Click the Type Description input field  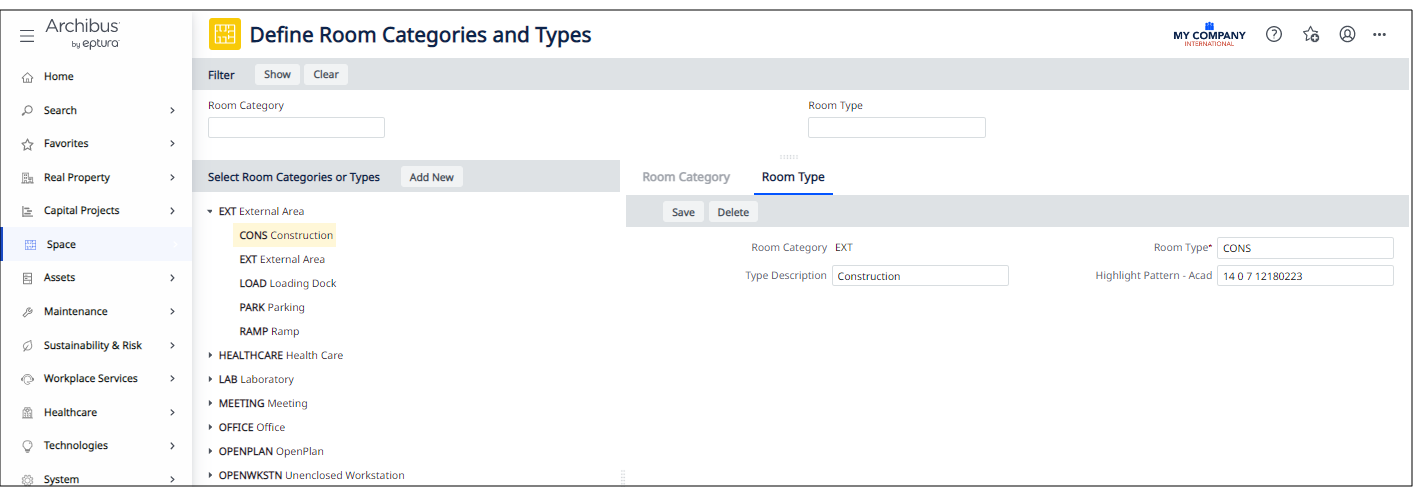pyautogui.click(x=920, y=276)
